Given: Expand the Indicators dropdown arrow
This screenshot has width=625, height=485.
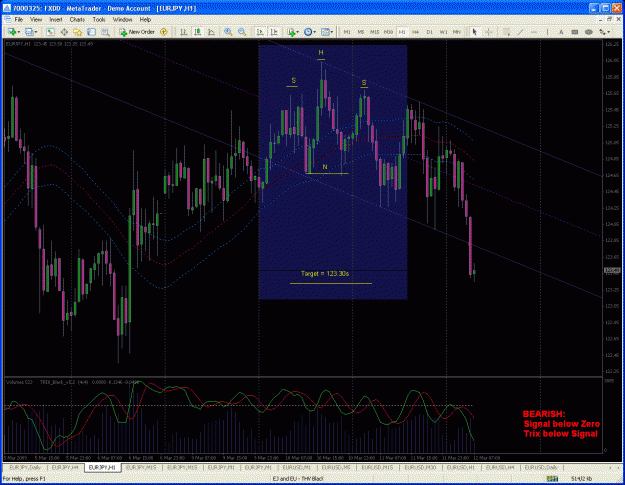Looking at the screenshot, I should (x=297, y=32).
